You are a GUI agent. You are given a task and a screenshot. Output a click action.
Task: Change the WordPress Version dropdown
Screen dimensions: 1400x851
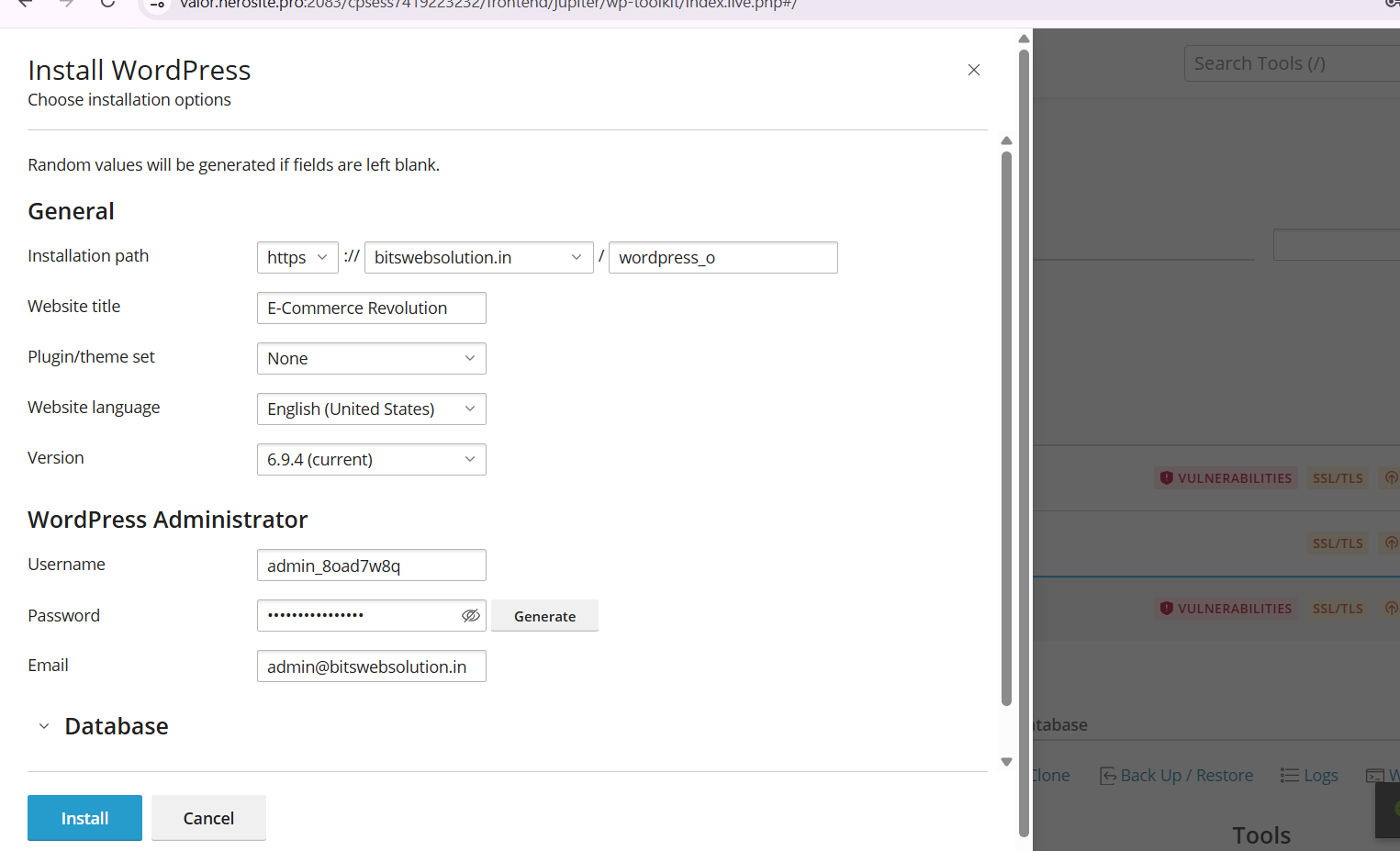point(371,459)
